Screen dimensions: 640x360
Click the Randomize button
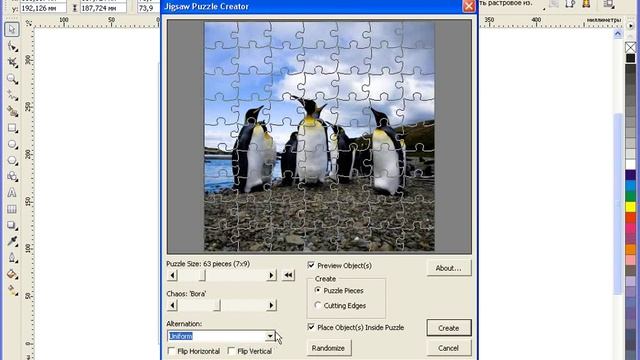coord(329,348)
